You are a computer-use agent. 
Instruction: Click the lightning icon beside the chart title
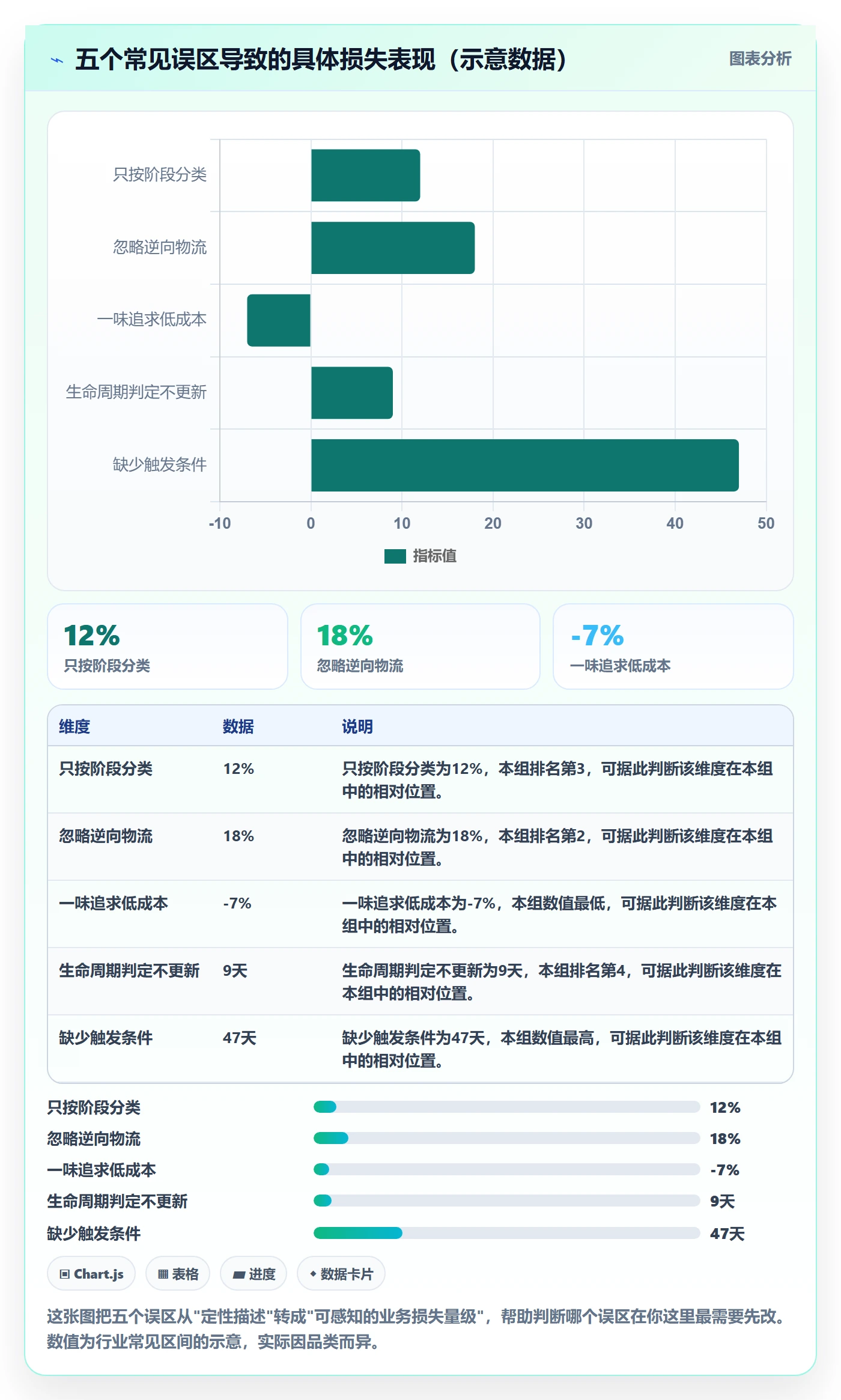click(57, 60)
